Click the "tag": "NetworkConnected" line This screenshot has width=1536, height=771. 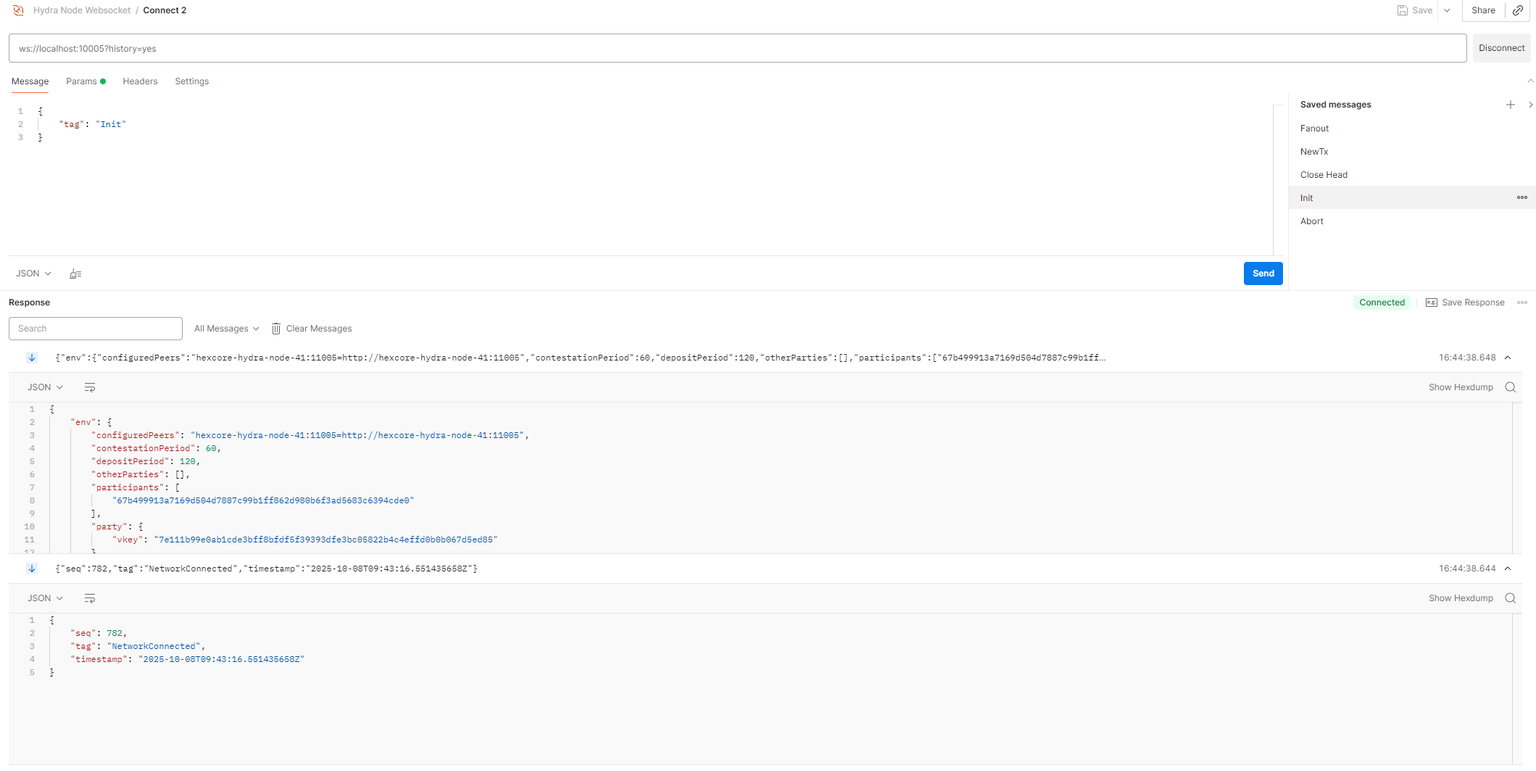[x=136, y=646]
